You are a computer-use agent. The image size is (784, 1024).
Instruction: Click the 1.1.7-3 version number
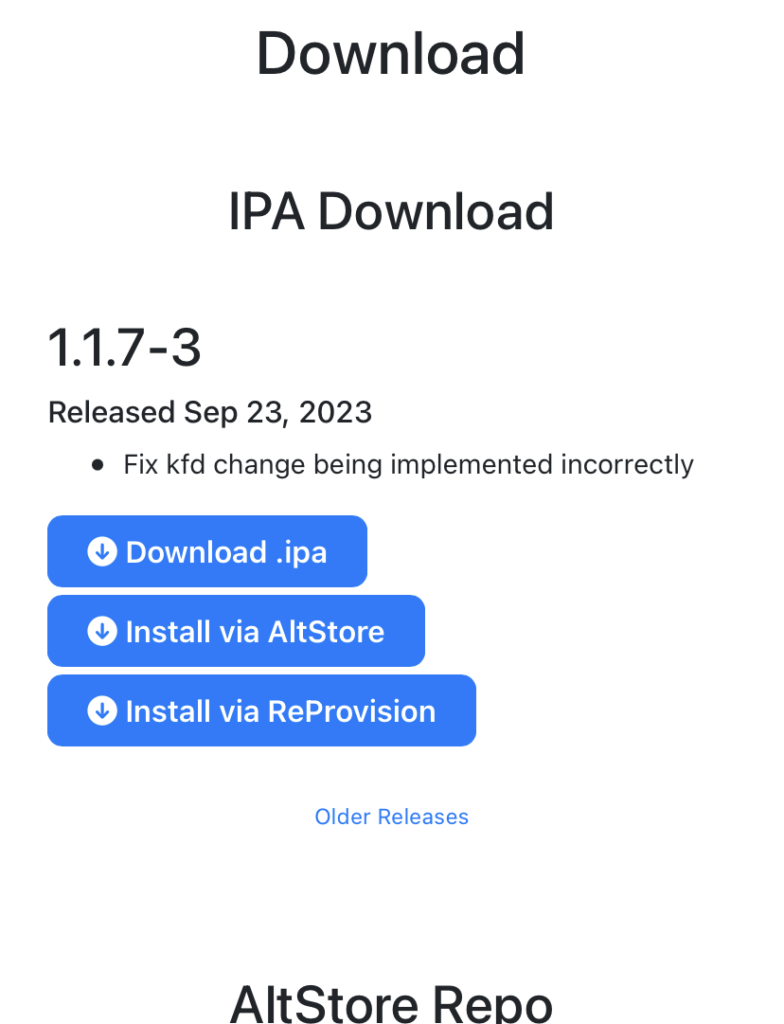pos(125,348)
